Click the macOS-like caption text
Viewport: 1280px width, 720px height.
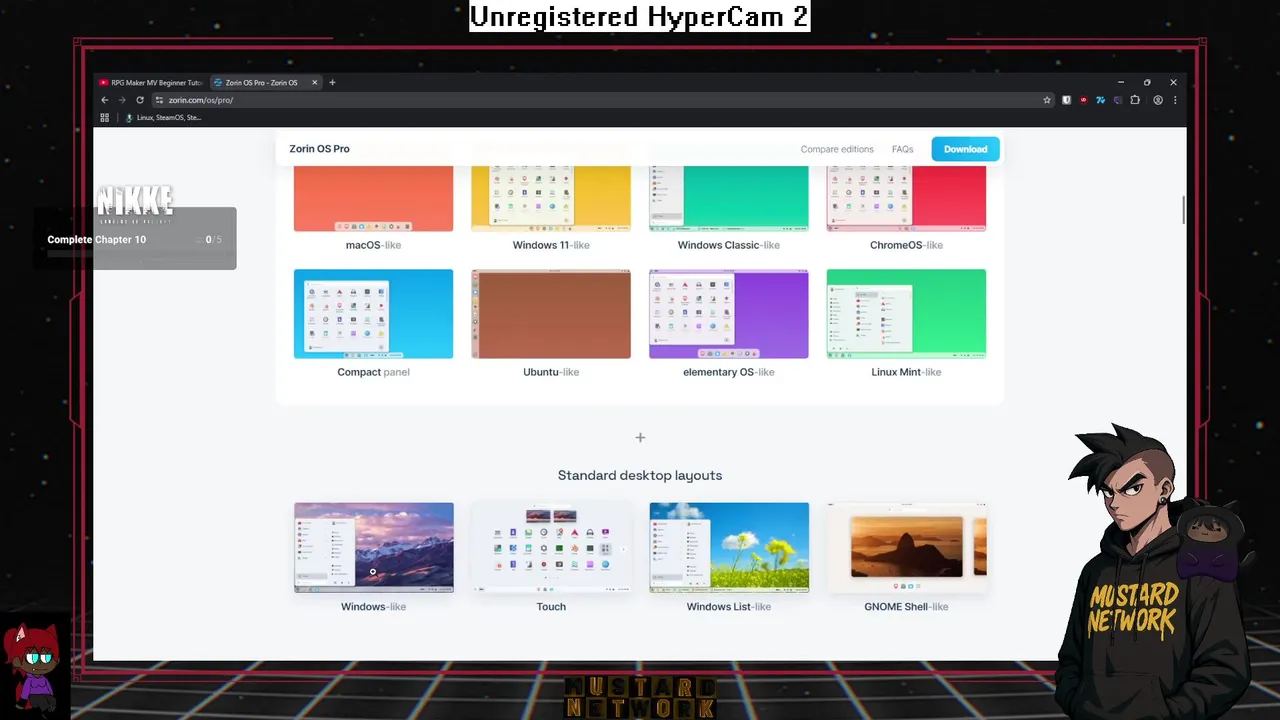point(373,245)
